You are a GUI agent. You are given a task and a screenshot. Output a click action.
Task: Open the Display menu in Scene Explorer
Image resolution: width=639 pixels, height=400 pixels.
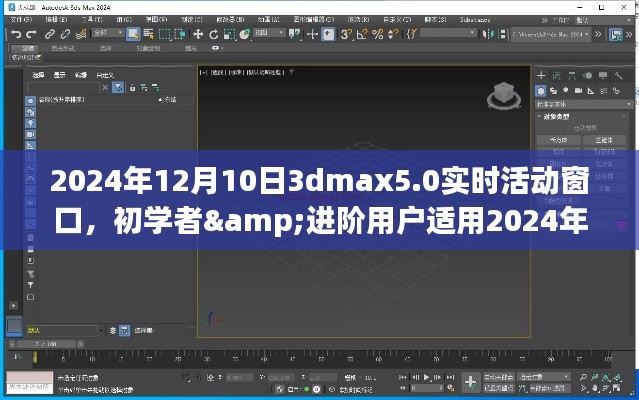point(60,74)
